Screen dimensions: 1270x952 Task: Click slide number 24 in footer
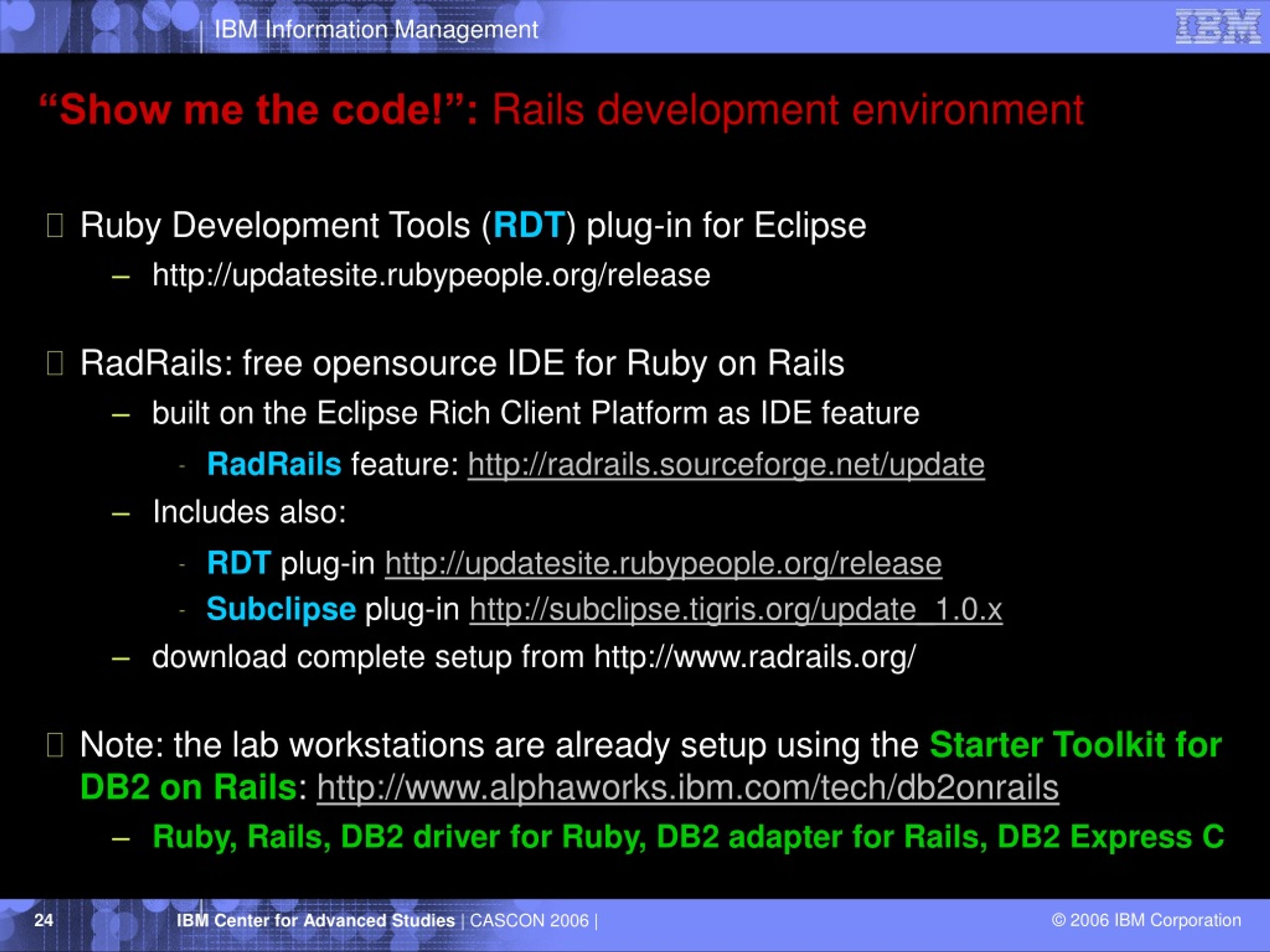tap(44, 920)
